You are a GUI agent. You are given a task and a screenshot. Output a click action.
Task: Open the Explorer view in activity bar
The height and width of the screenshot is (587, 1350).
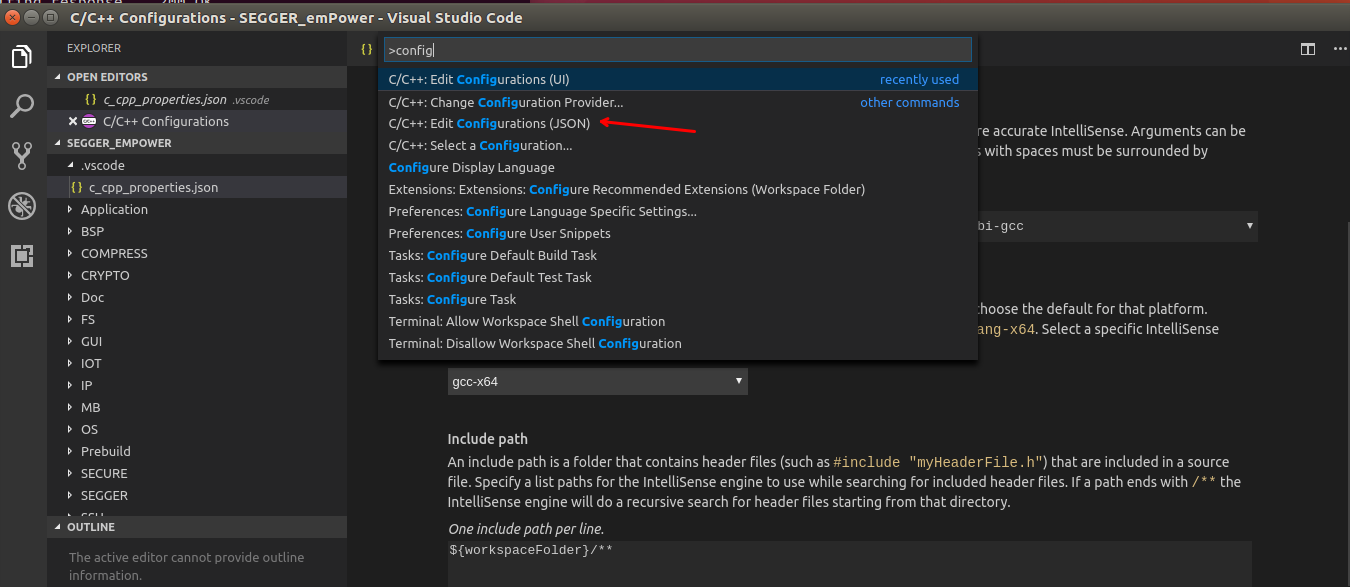[22, 57]
